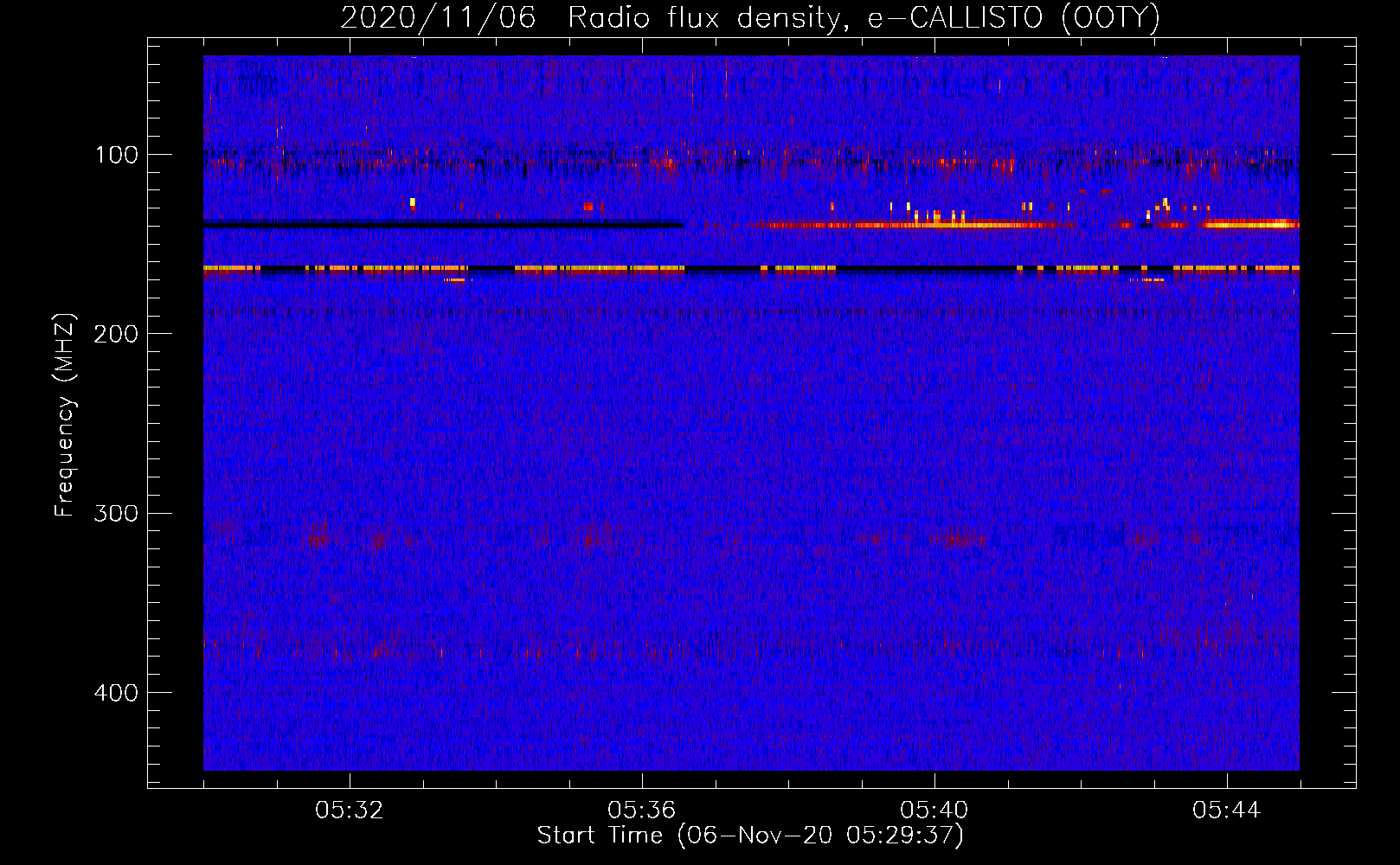Click the 05:40 time tick label
Screen dimensions: 1400x865
click(x=934, y=811)
